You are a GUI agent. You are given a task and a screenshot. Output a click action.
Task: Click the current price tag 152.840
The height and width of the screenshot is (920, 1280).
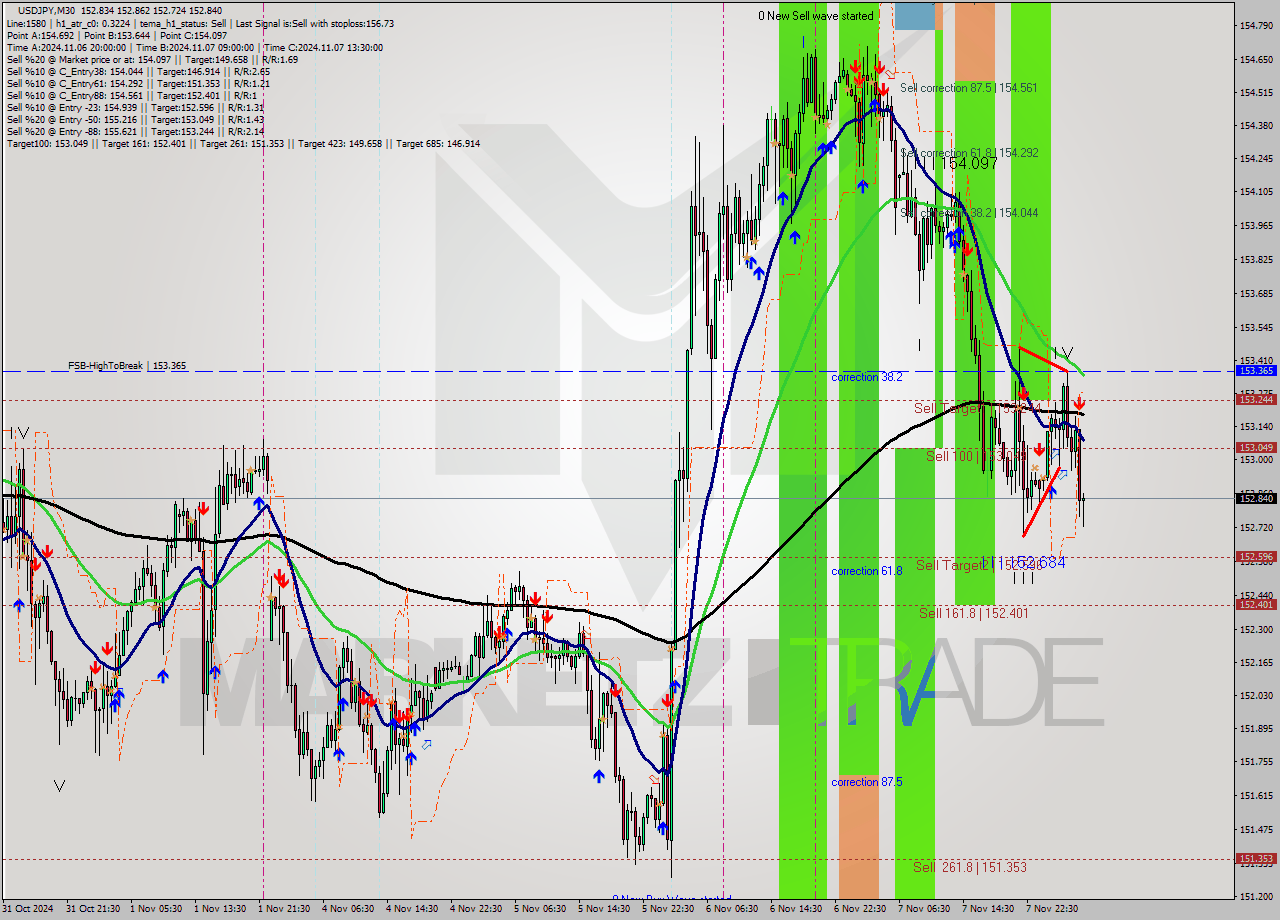click(1256, 498)
